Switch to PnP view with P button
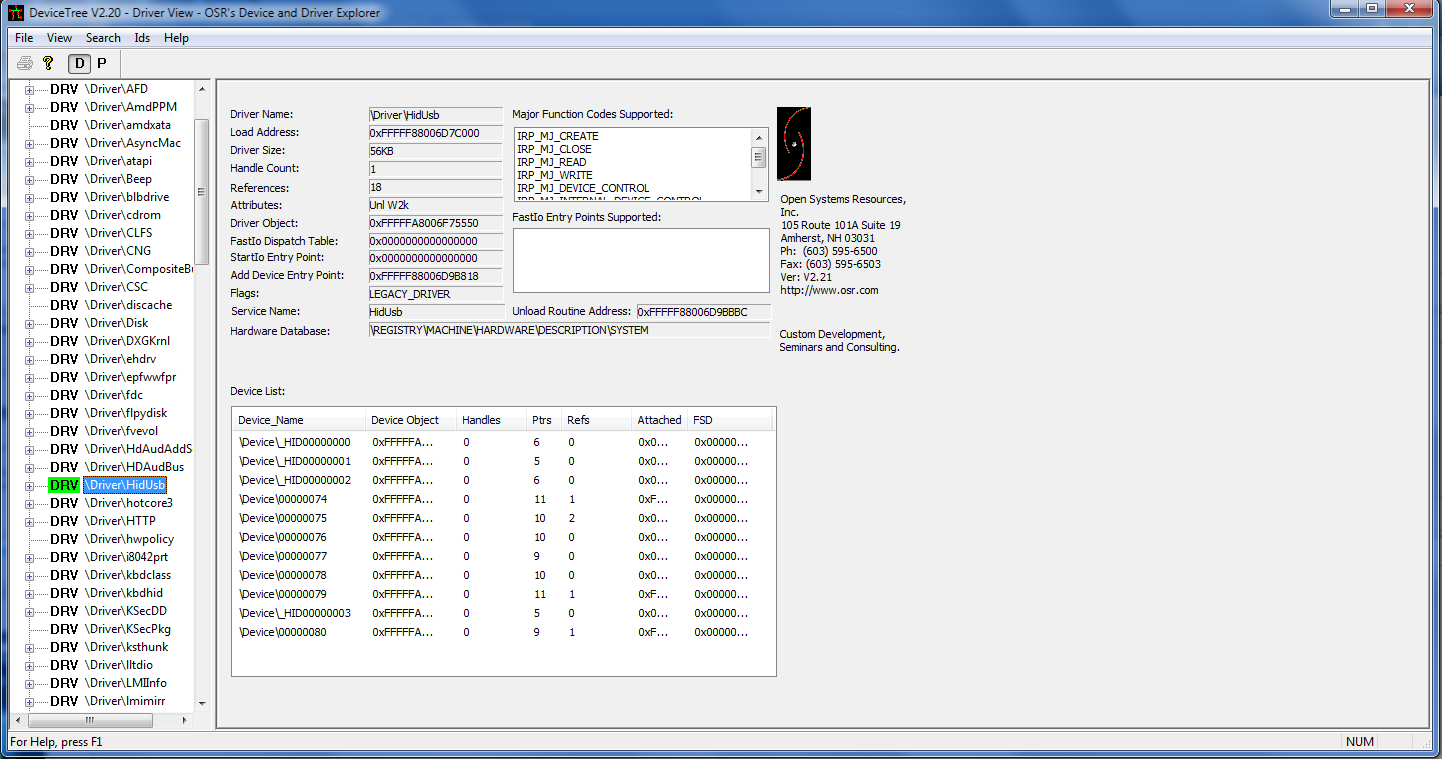The image size is (1442, 759). pyautogui.click(x=101, y=63)
